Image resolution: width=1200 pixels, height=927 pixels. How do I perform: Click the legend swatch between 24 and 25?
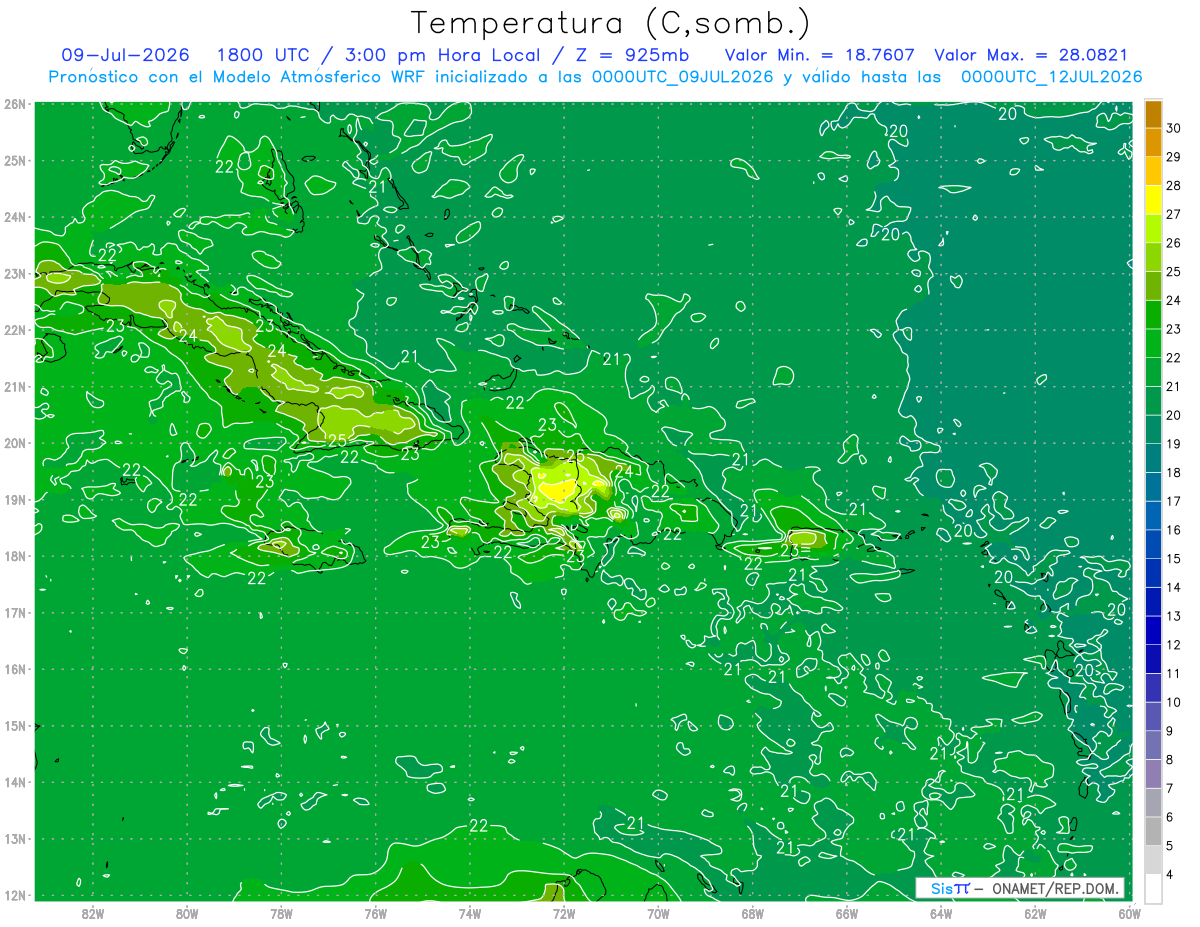(1153, 286)
